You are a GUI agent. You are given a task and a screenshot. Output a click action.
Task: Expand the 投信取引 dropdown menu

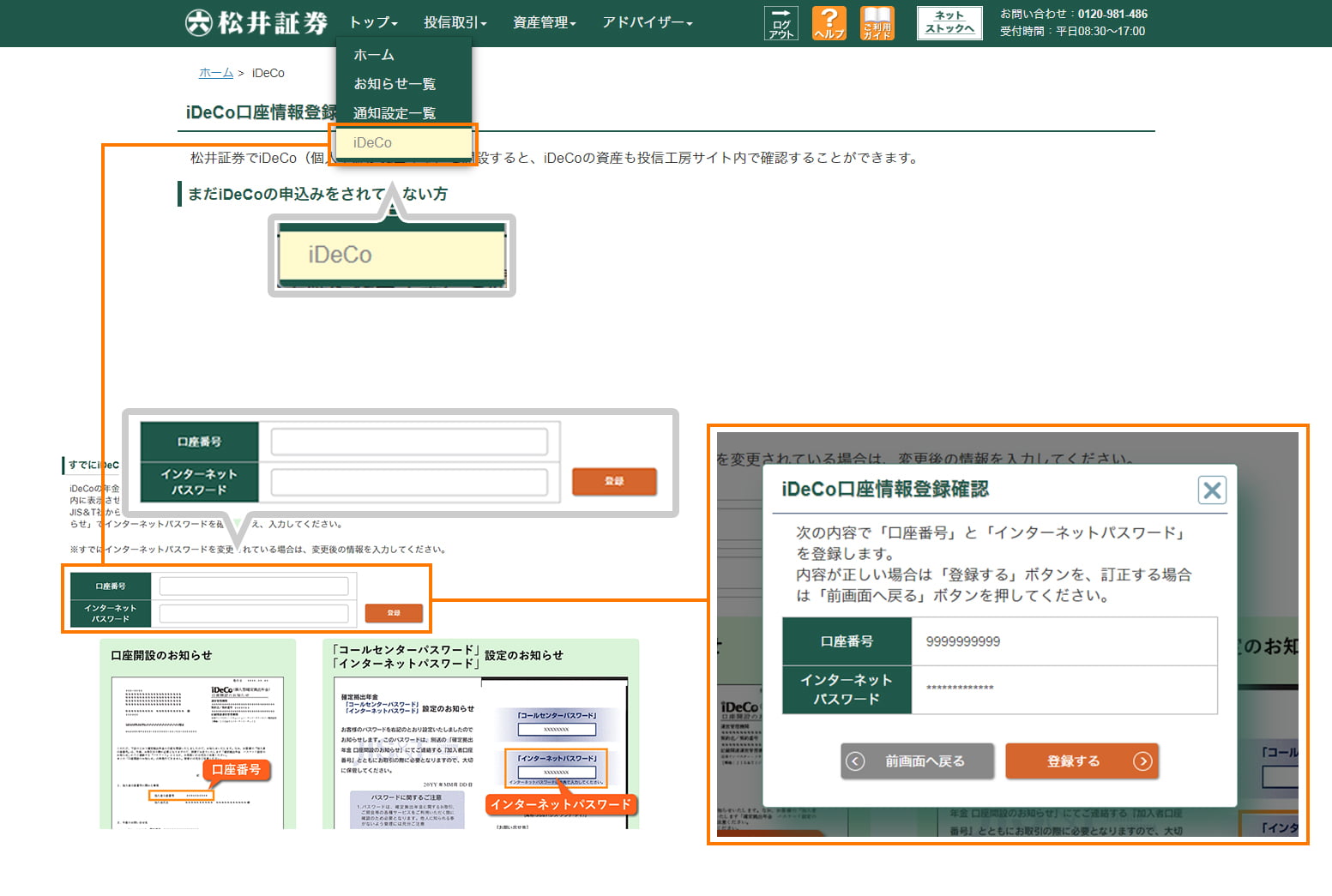[455, 22]
